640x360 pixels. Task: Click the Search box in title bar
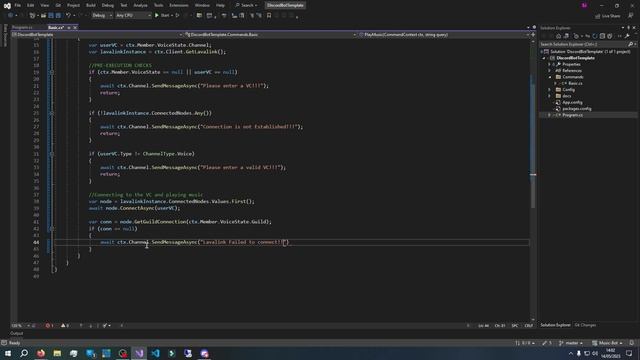247,5
